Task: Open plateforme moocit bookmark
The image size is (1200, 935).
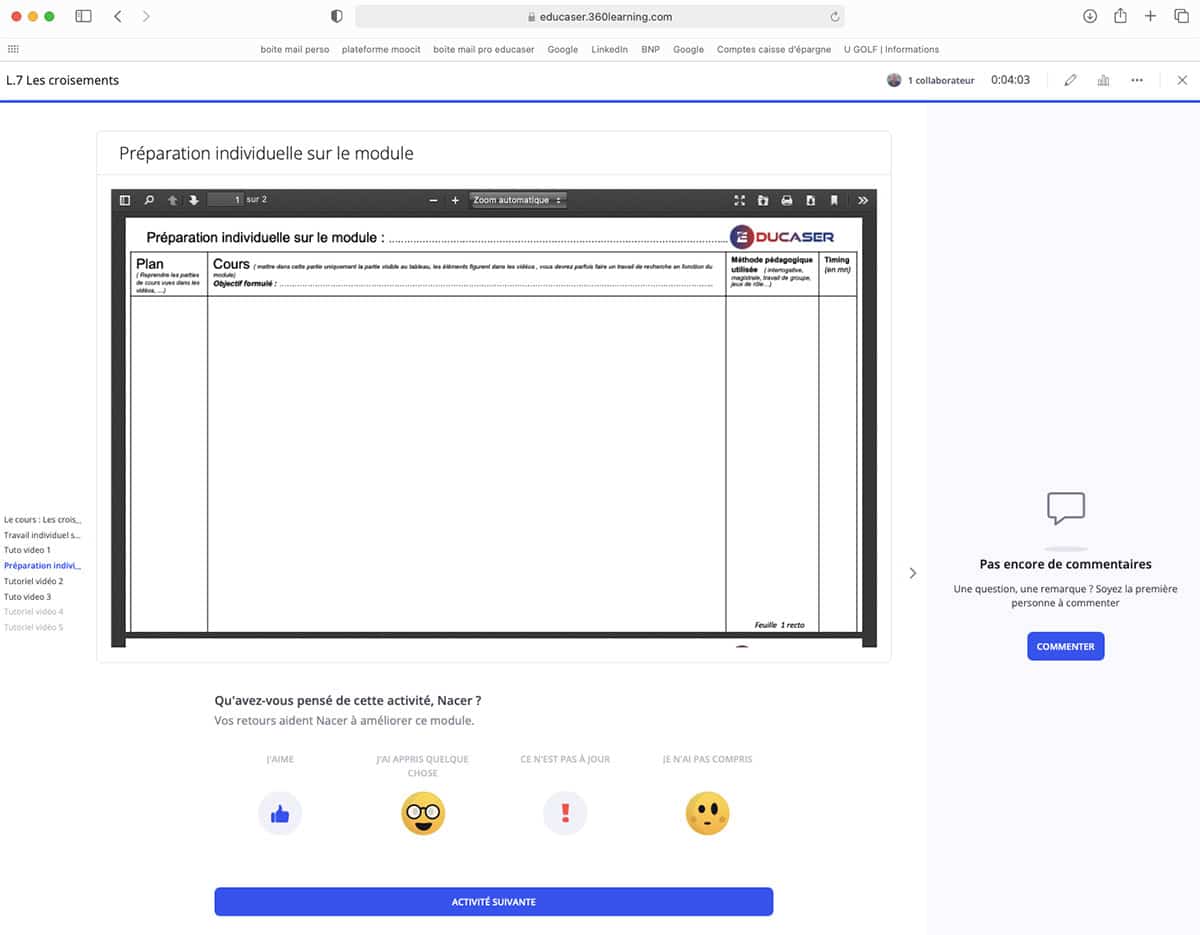Action: point(381,49)
